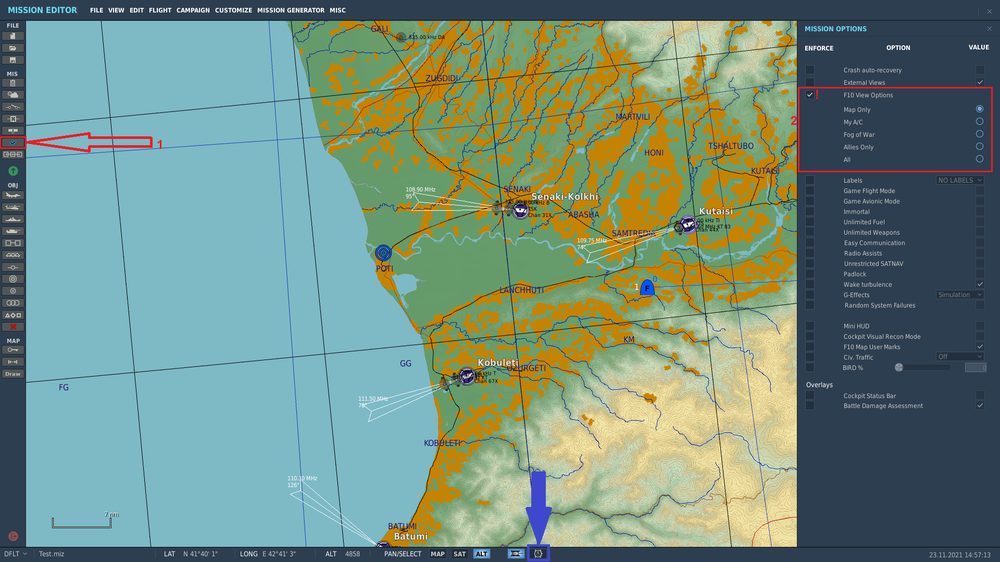Click the highlighted settings icon in bottom status bar
Screen dimensions: 1000x562
(x=538, y=554)
